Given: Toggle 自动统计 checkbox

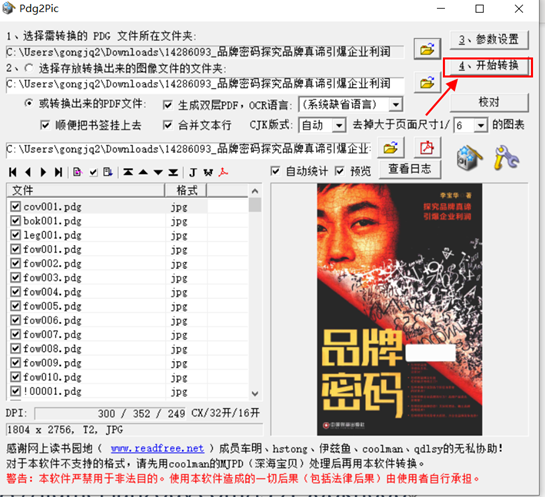Looking at the screenshot, I should coord(275,171).
